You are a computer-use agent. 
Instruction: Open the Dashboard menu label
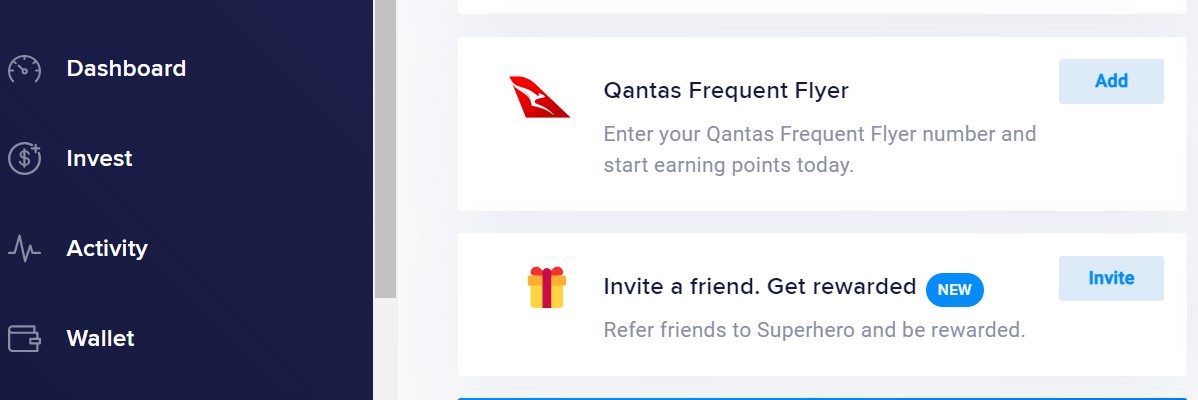[126, 69]
